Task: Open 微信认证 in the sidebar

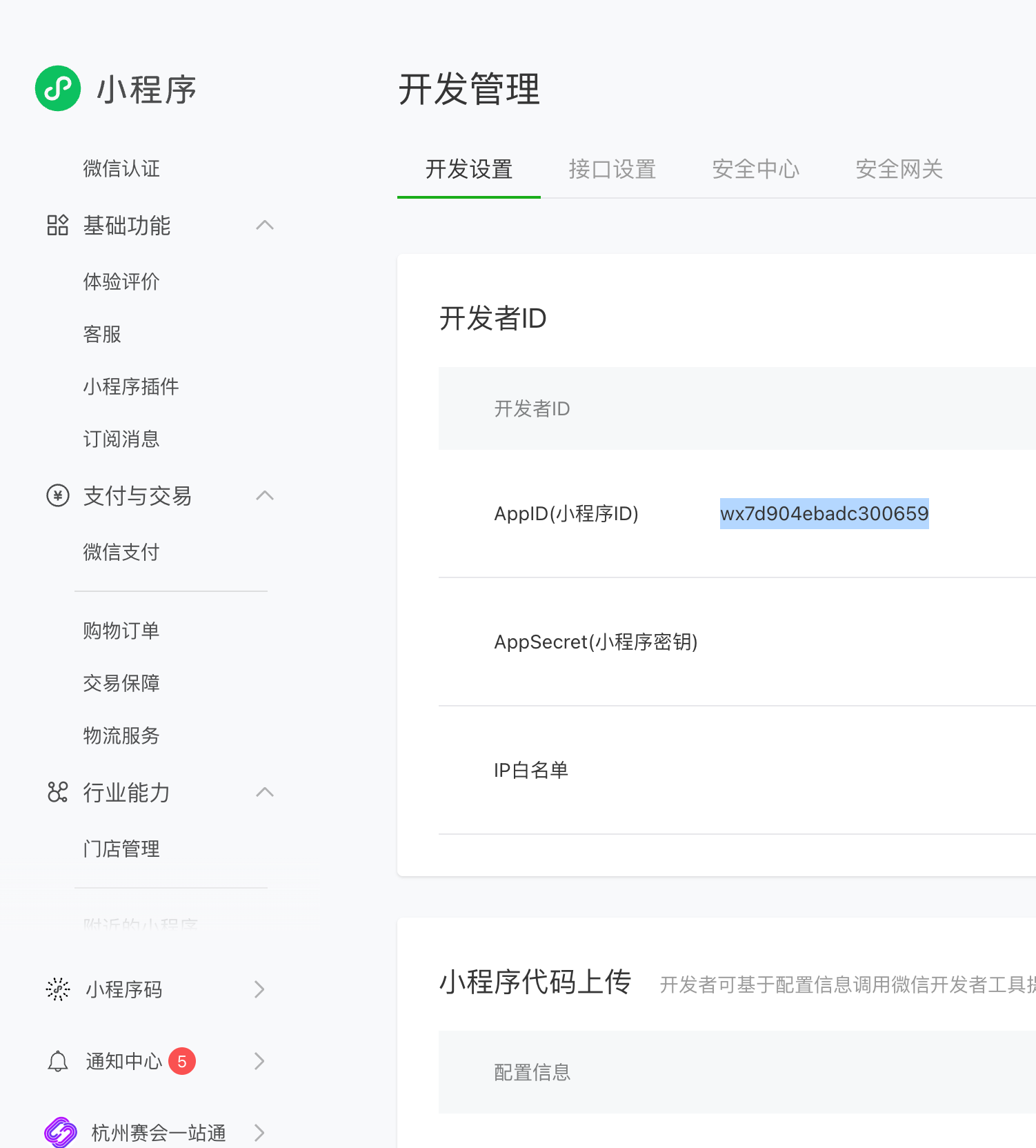Action: click(121, 168)
